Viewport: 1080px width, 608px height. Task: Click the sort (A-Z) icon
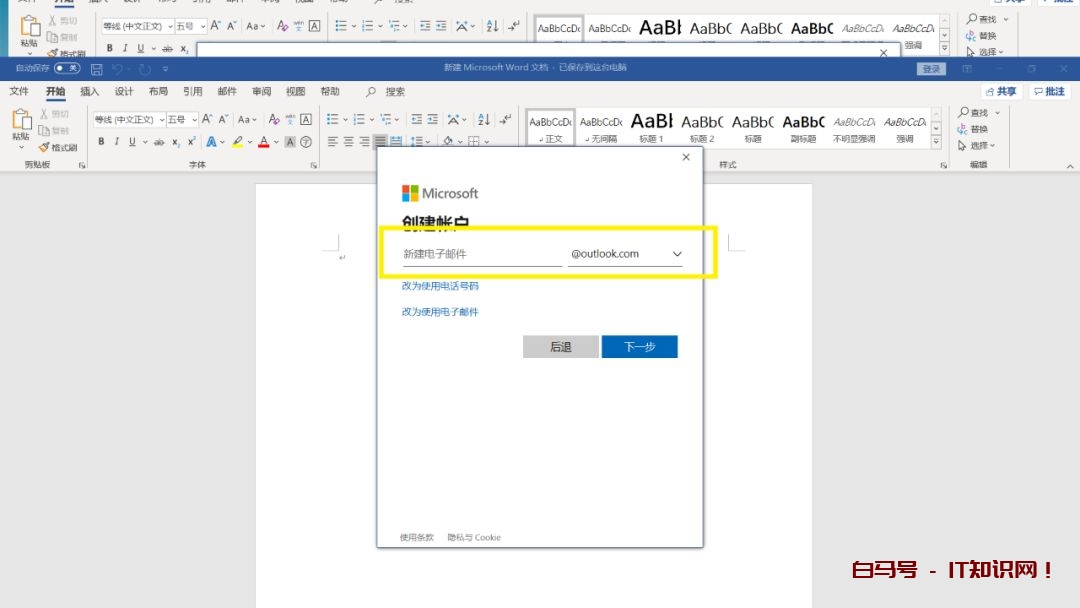click(x=484, y=119)
